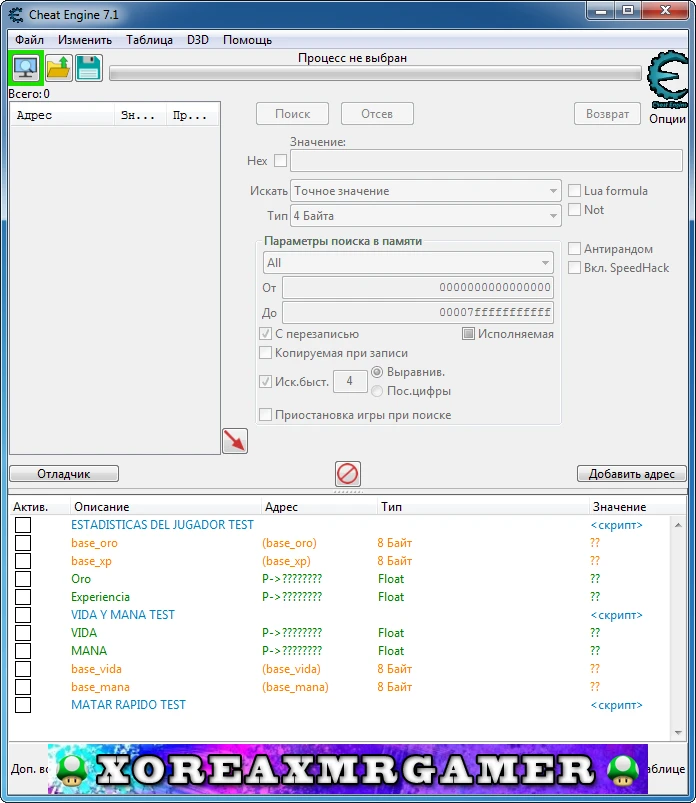Image resolution: width=696 pixels, height=803 pixels.
Task: Click the MATAR RAPIDO TEST <скрипт> value
Action: (617, 705)
